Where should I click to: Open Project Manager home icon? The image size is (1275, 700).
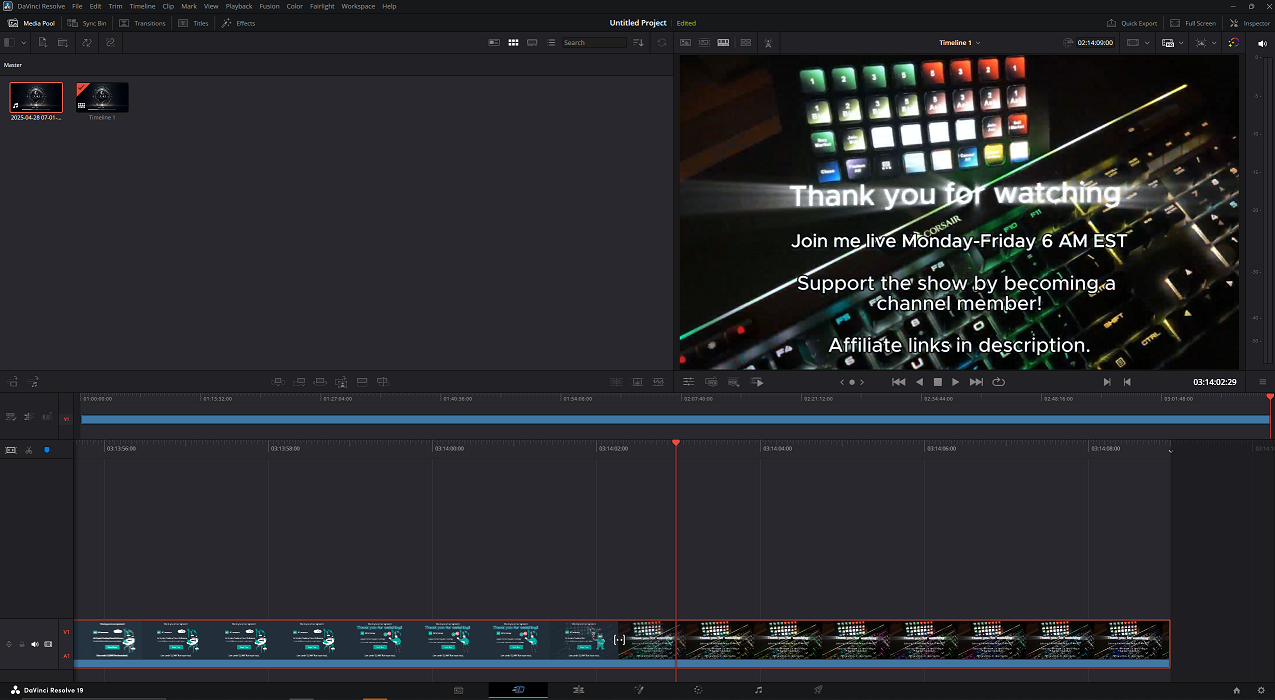(x=1236, y=690)
